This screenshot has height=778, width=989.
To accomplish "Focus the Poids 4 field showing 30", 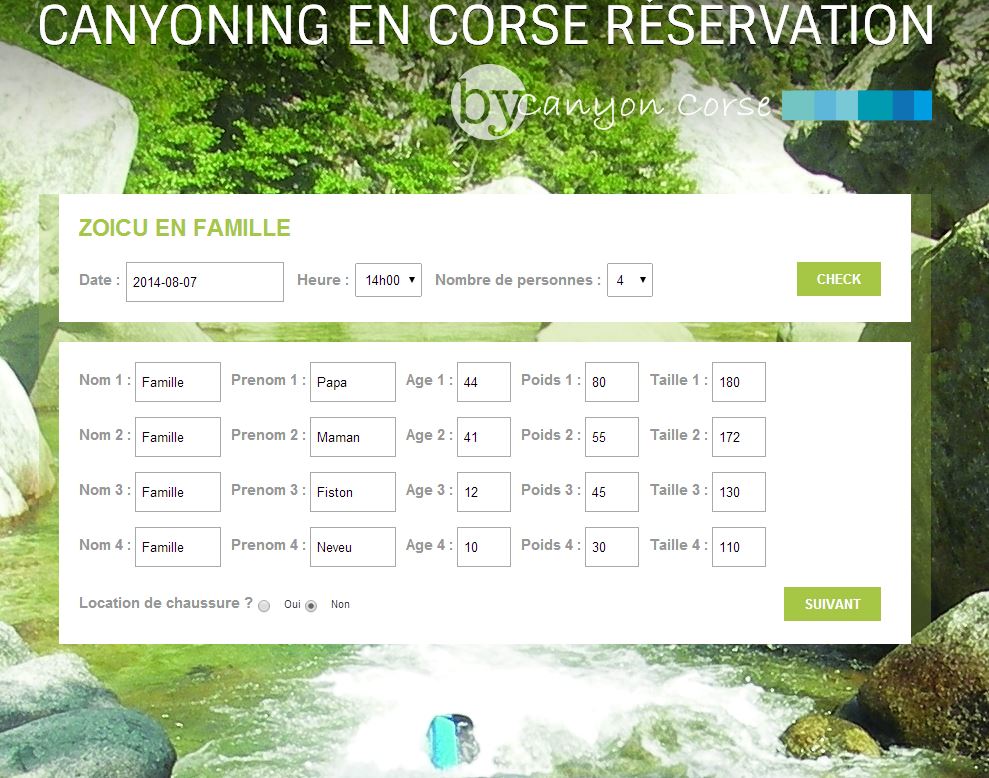I will (611, 547).
